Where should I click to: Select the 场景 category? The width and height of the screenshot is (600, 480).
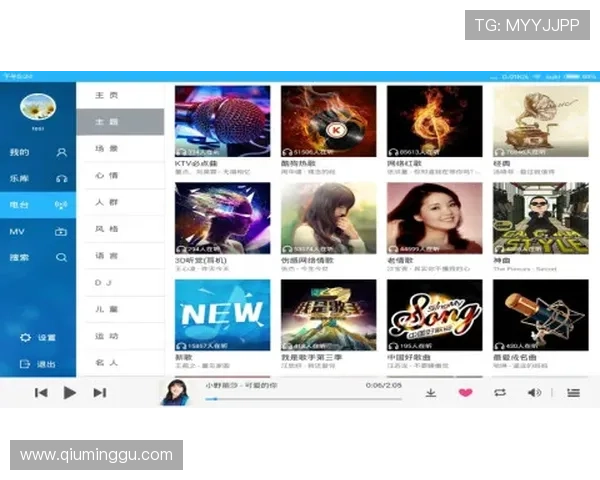click(x=121, y=149)
